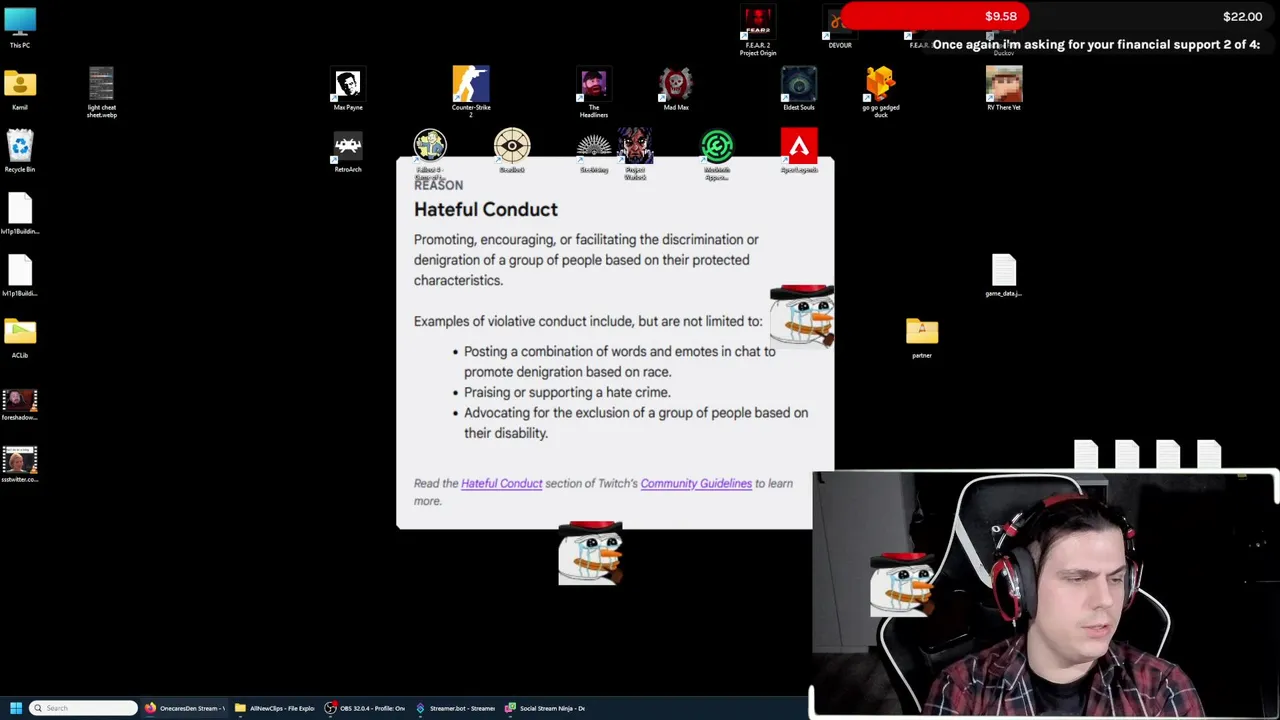Open the foreshadow video file
The height and width of the screenshot is (720, 1280).
tap(20, 404)
